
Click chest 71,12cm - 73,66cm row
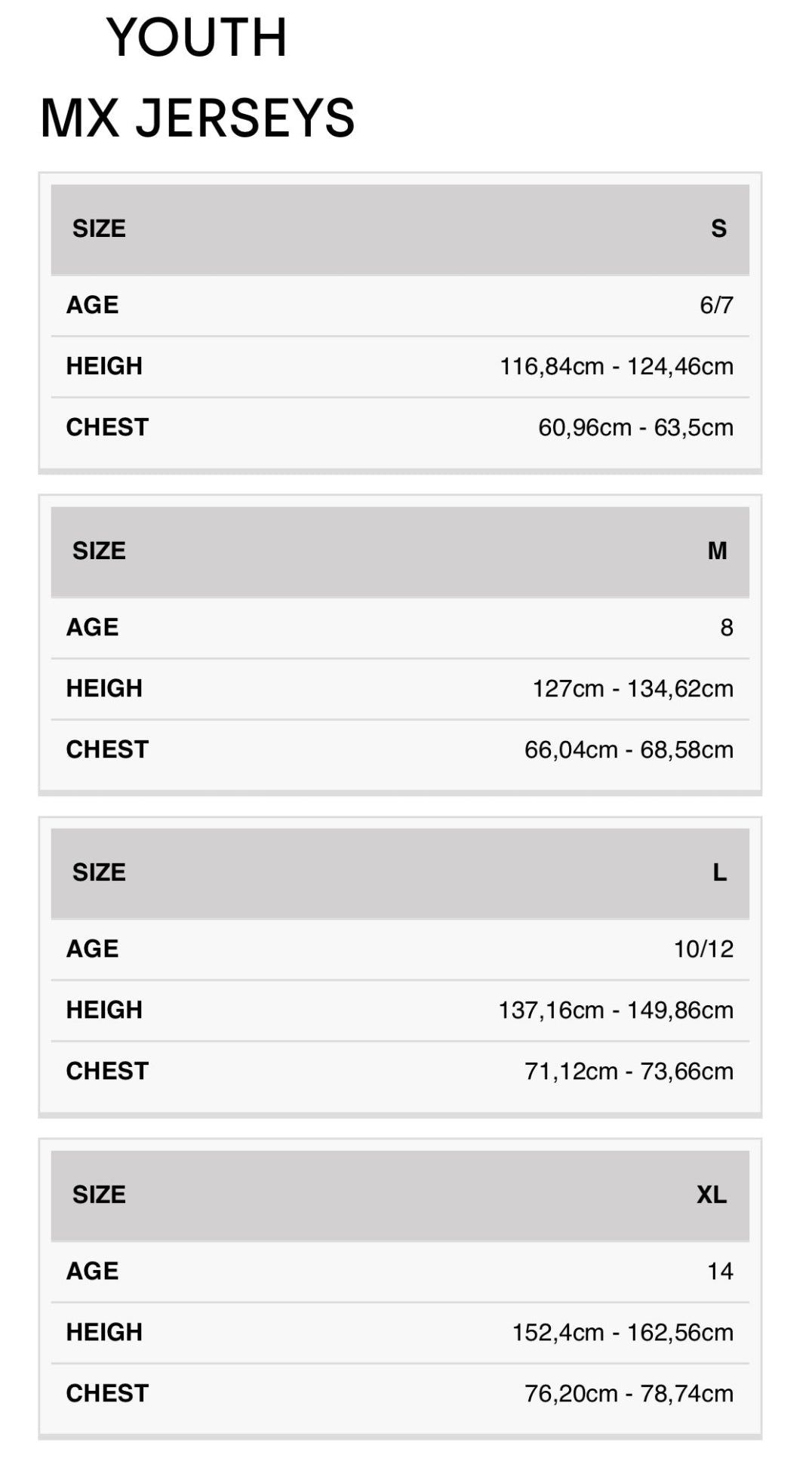pyautogui.click(x=400, y=1071)
